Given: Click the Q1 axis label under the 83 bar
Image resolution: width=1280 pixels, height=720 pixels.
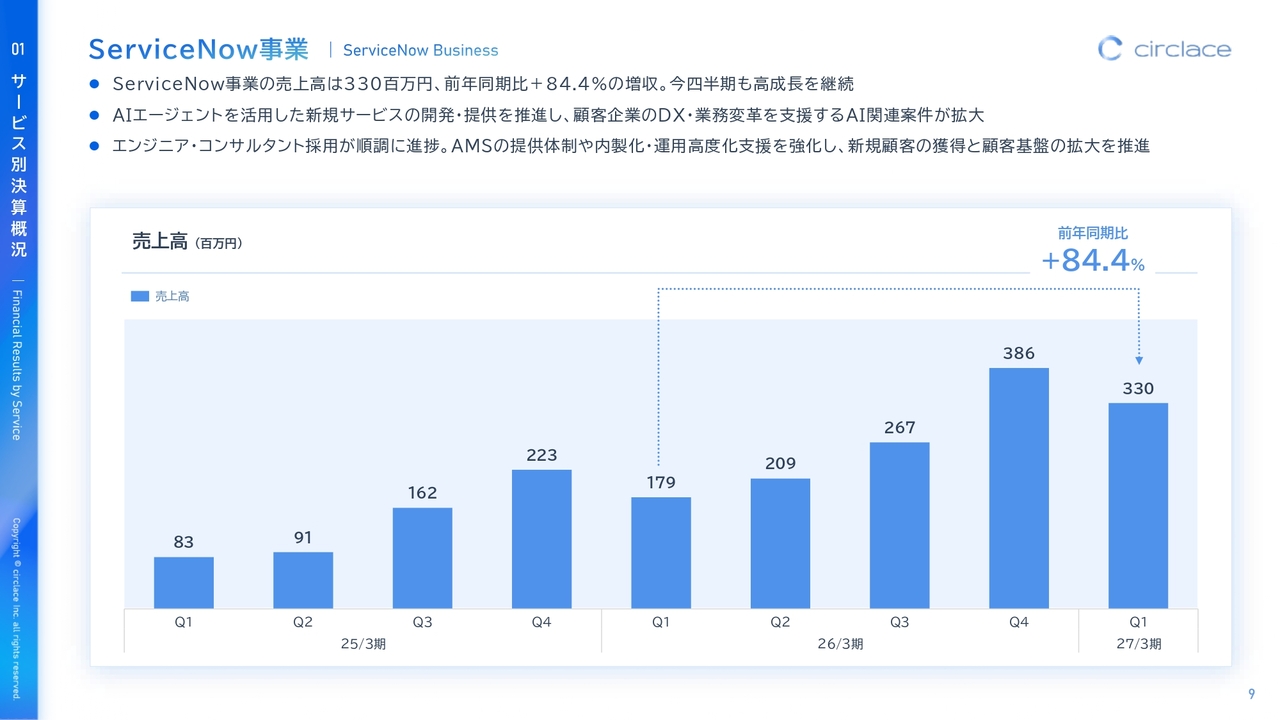Looking at the screenshot, I should pyautogui.click(x=183, y=622).
